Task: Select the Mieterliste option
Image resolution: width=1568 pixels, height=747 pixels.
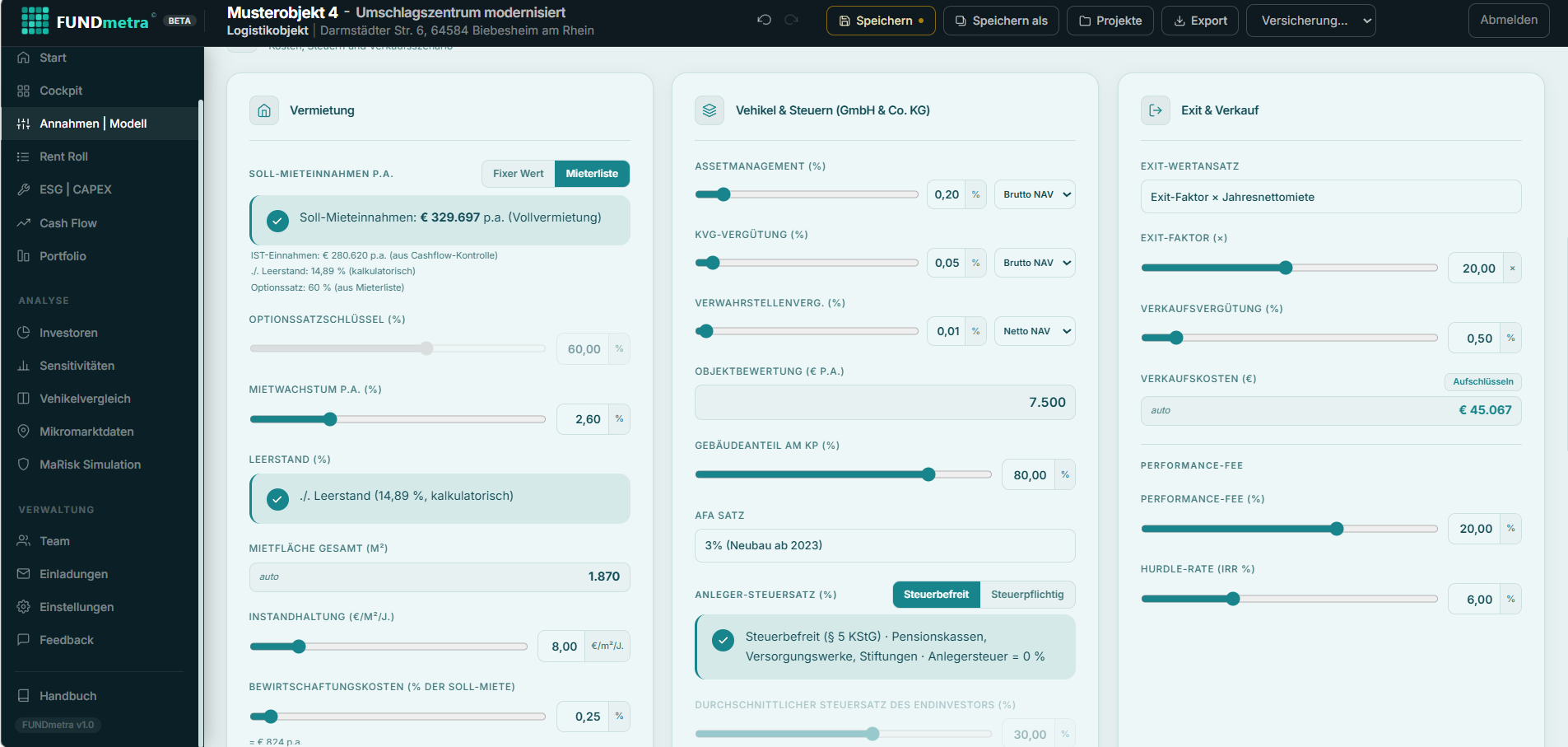Action: pos(592,174)
